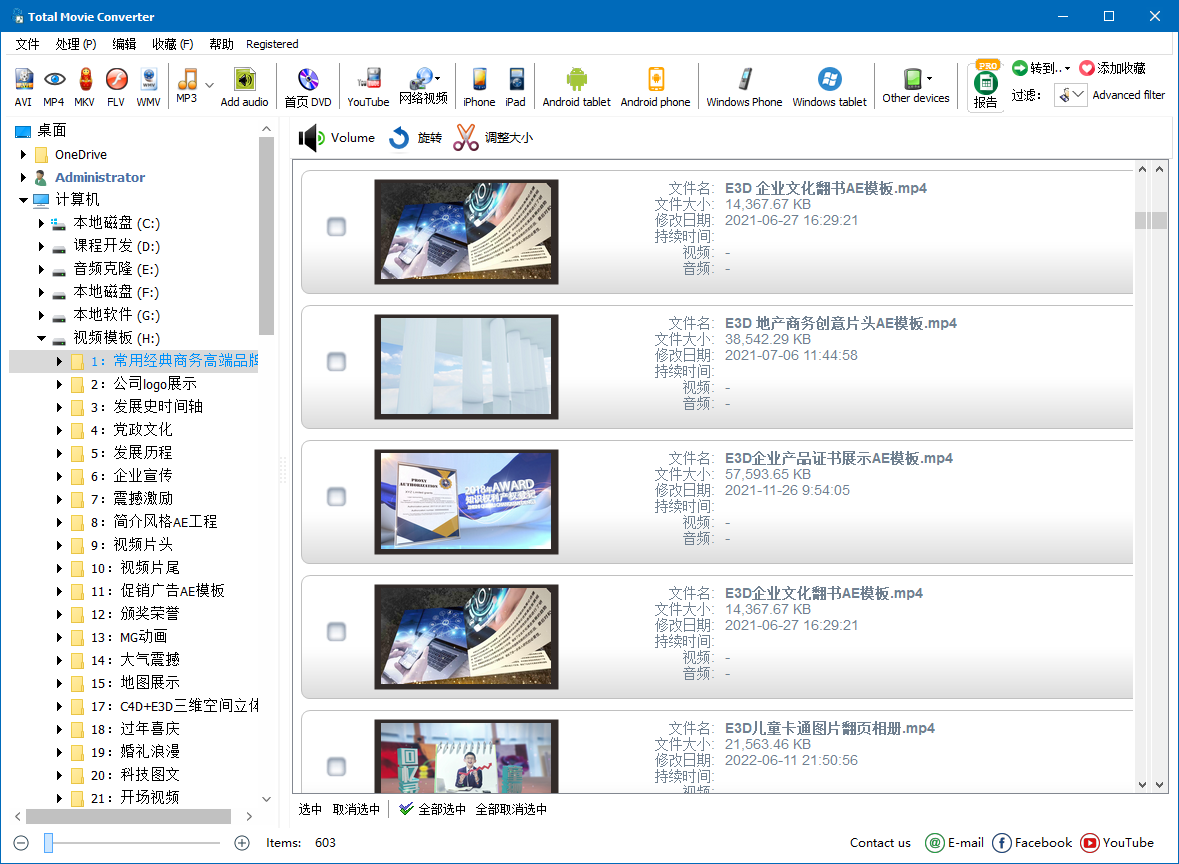Viewport: 1179px width, 864px height.
Task: Click the 全部选中 select-all button
Action: [433, 809]
